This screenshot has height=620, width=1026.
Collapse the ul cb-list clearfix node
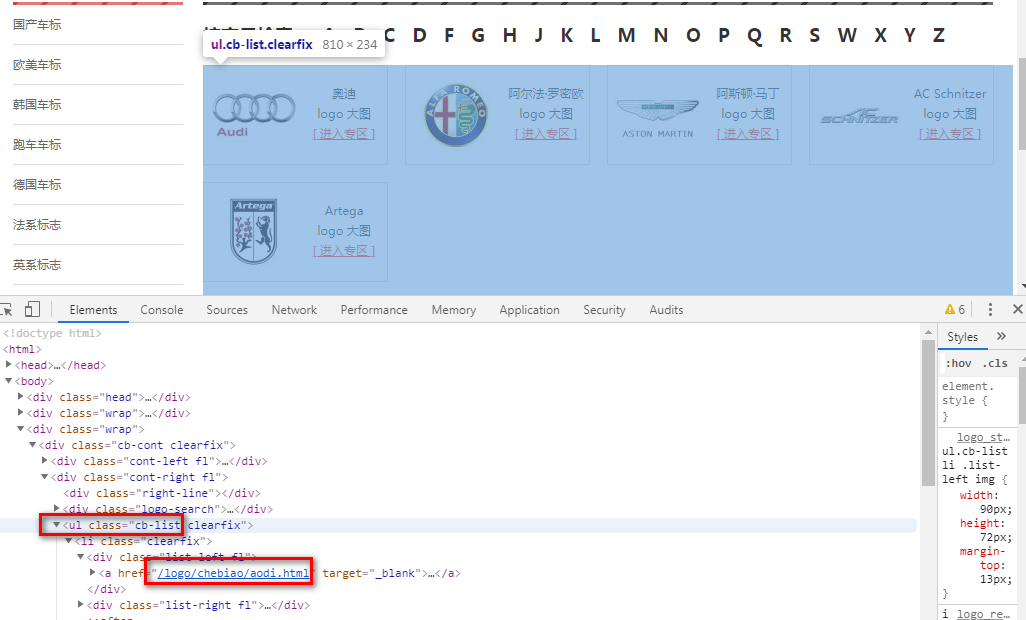coord(56,525)
